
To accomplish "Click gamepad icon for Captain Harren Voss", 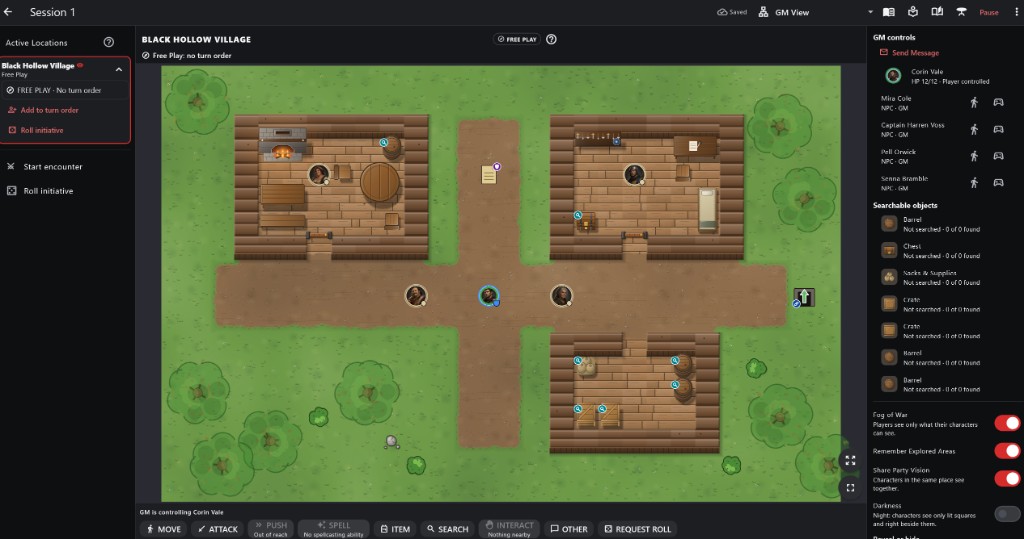I will (999, 129).
